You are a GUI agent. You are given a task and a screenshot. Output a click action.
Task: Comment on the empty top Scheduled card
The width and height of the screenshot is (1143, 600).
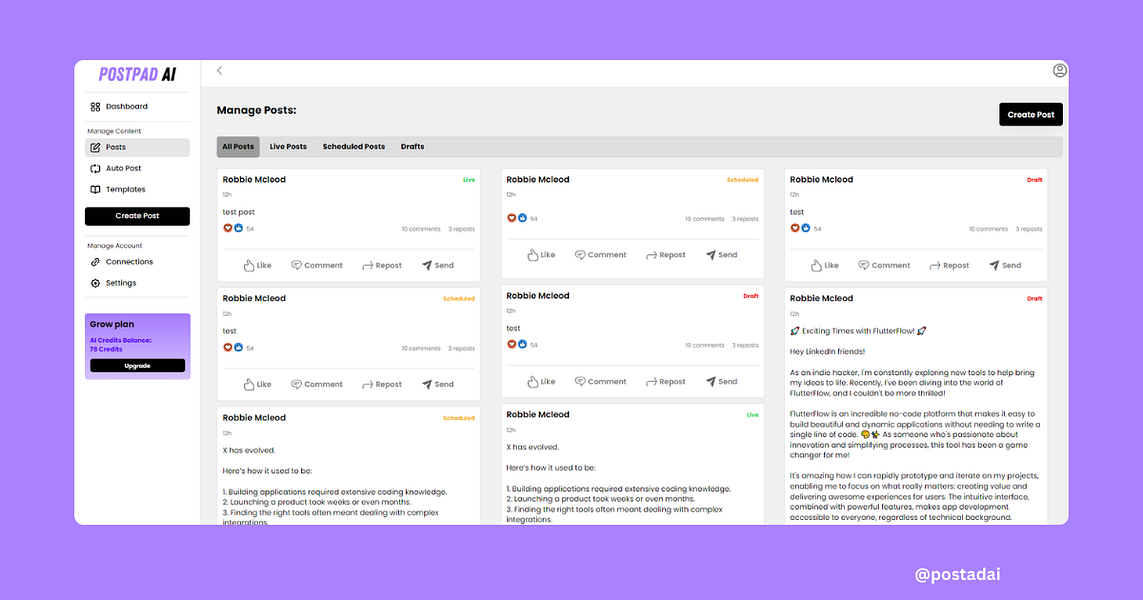[x=600, y=255]
